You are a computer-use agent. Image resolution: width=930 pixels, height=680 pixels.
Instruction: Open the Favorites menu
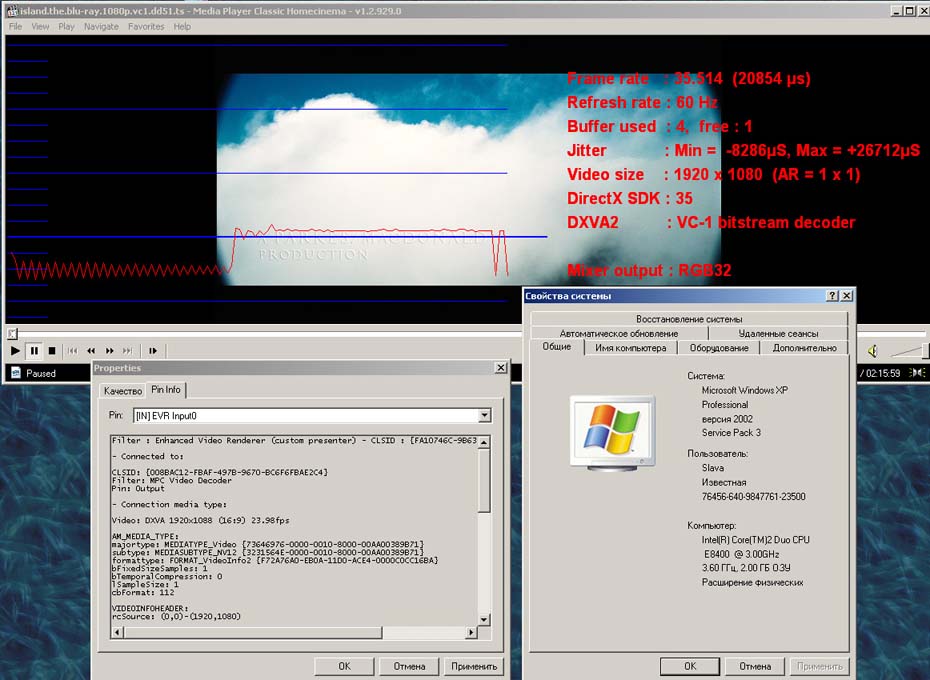(x=146, y=27)
